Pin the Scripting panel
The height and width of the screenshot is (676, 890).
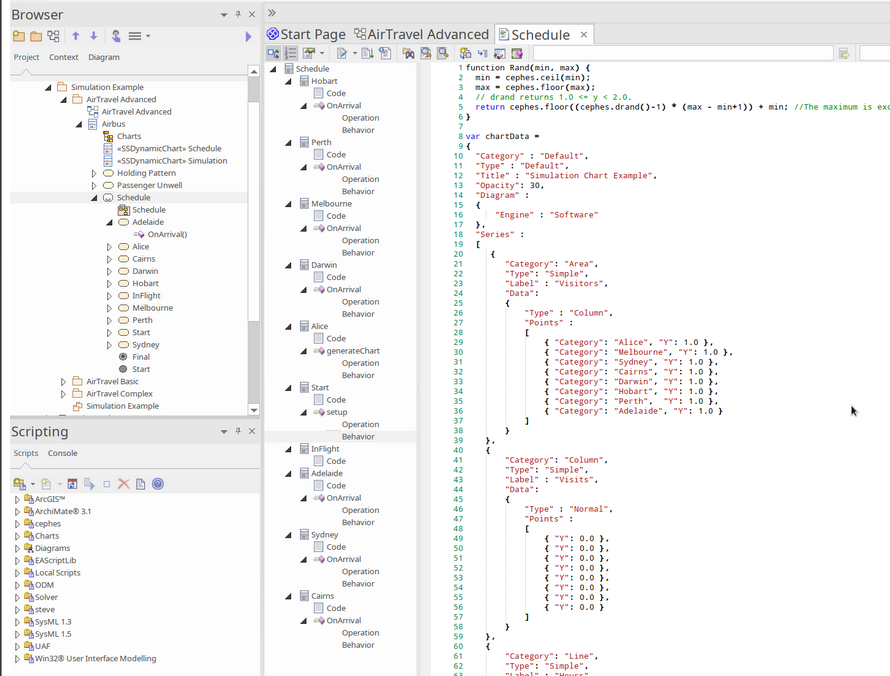click(237, 431)
